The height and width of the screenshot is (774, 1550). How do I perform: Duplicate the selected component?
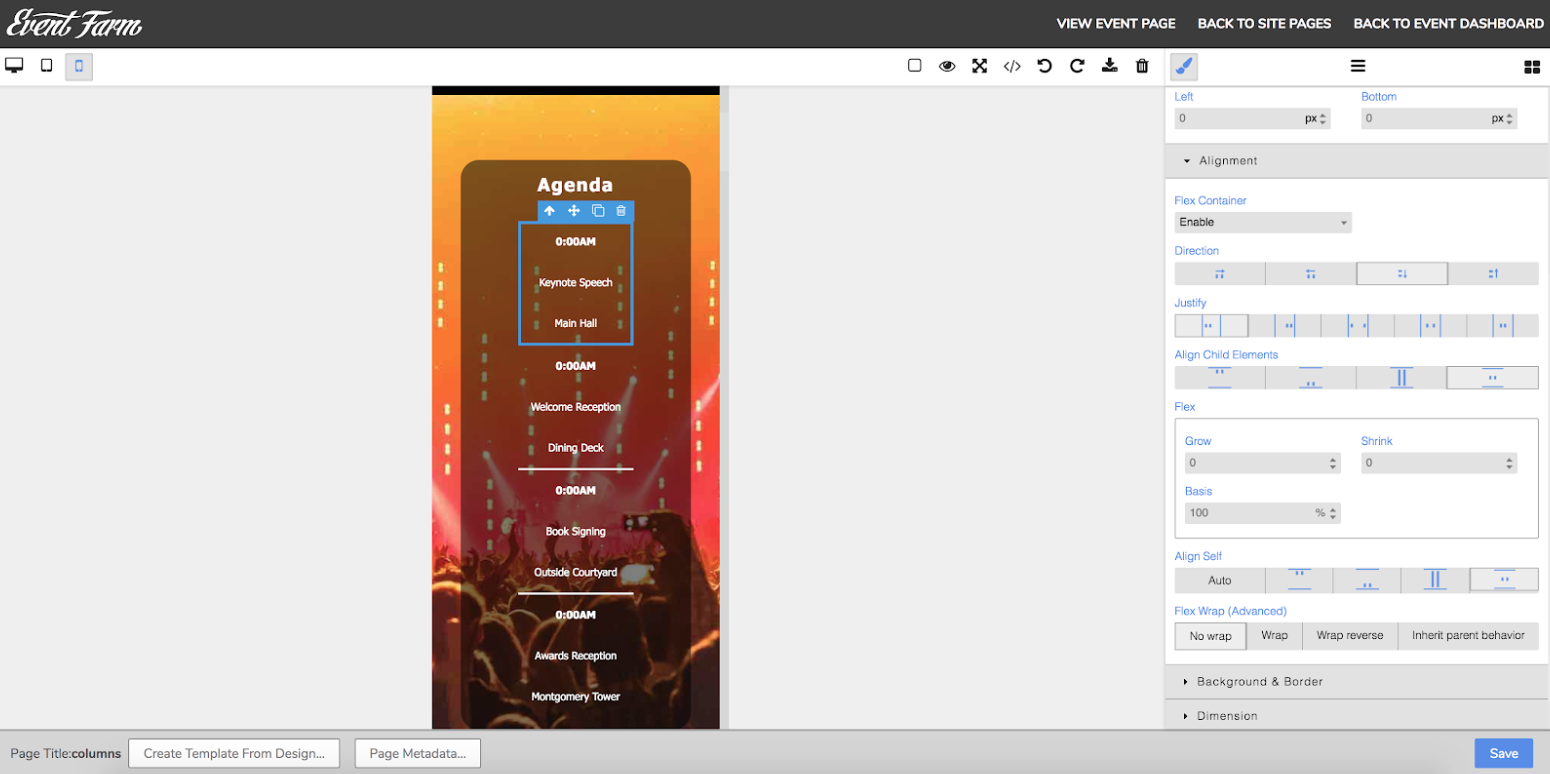tap(598, 211)
